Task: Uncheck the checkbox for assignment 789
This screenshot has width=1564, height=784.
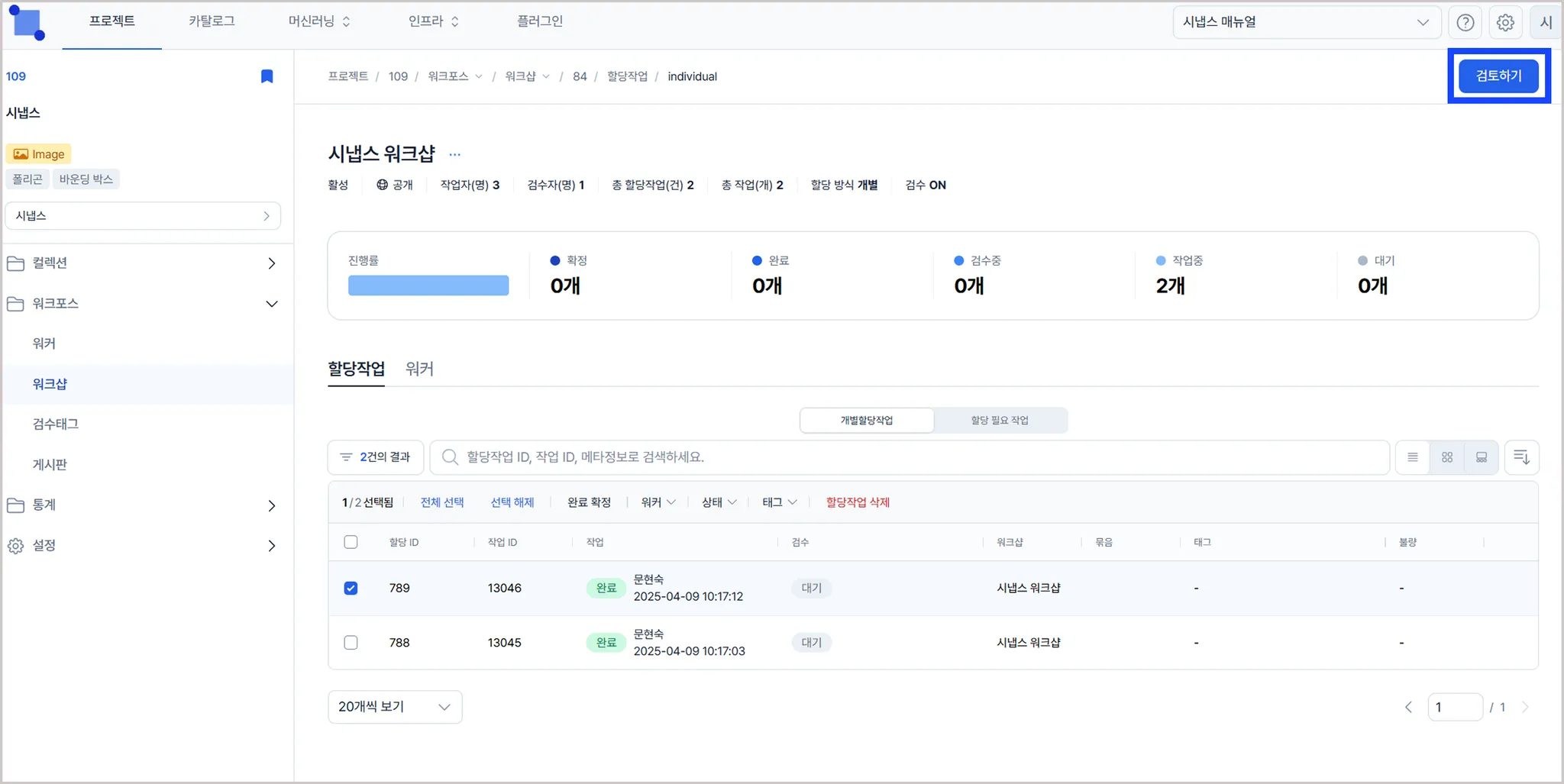Action: (351, 588)
